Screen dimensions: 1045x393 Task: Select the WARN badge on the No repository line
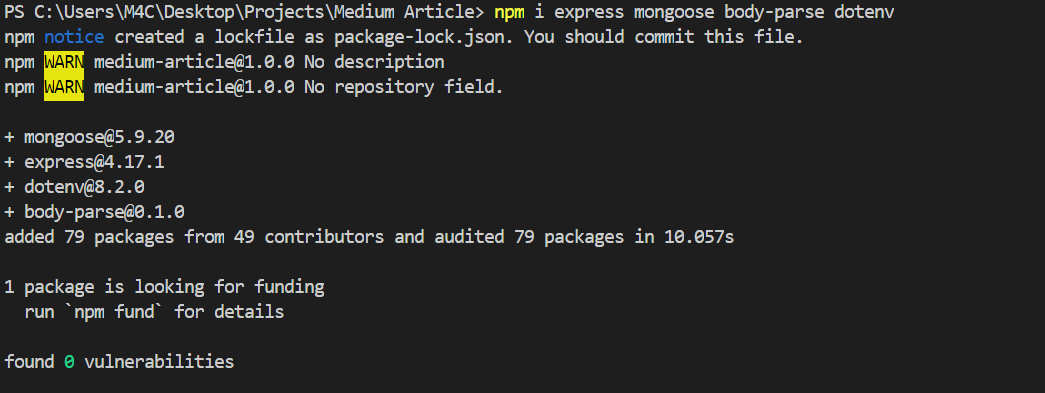tap(64, 87)
